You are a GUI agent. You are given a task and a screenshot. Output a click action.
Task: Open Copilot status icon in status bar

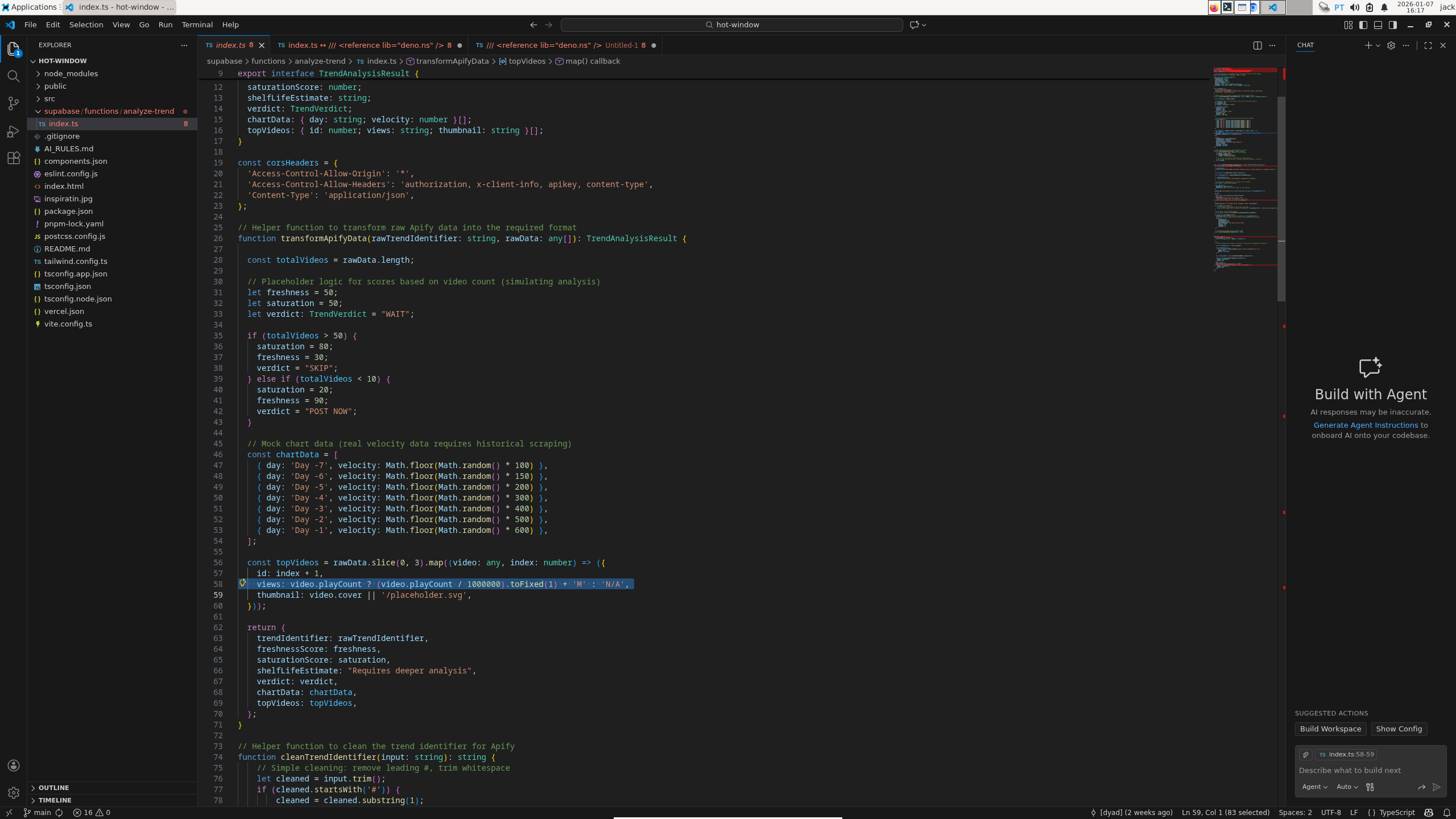pyautogui.click(x=1429, y=813)
